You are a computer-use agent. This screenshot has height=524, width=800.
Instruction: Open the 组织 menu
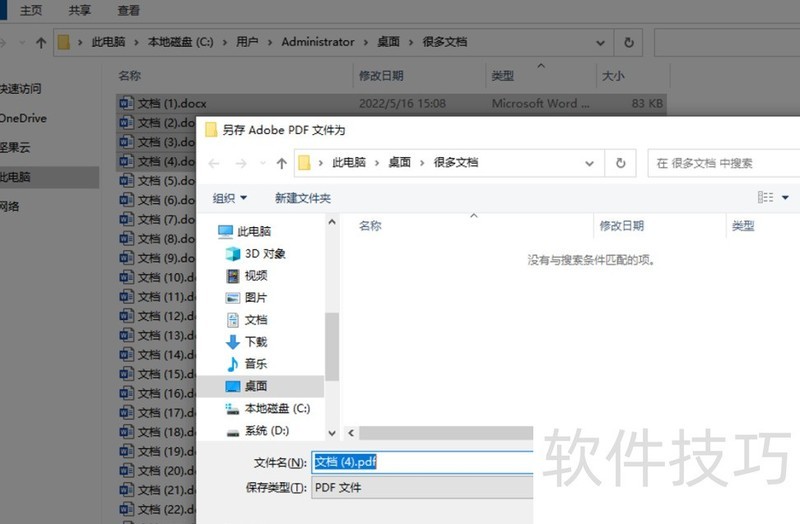point(230,198)
